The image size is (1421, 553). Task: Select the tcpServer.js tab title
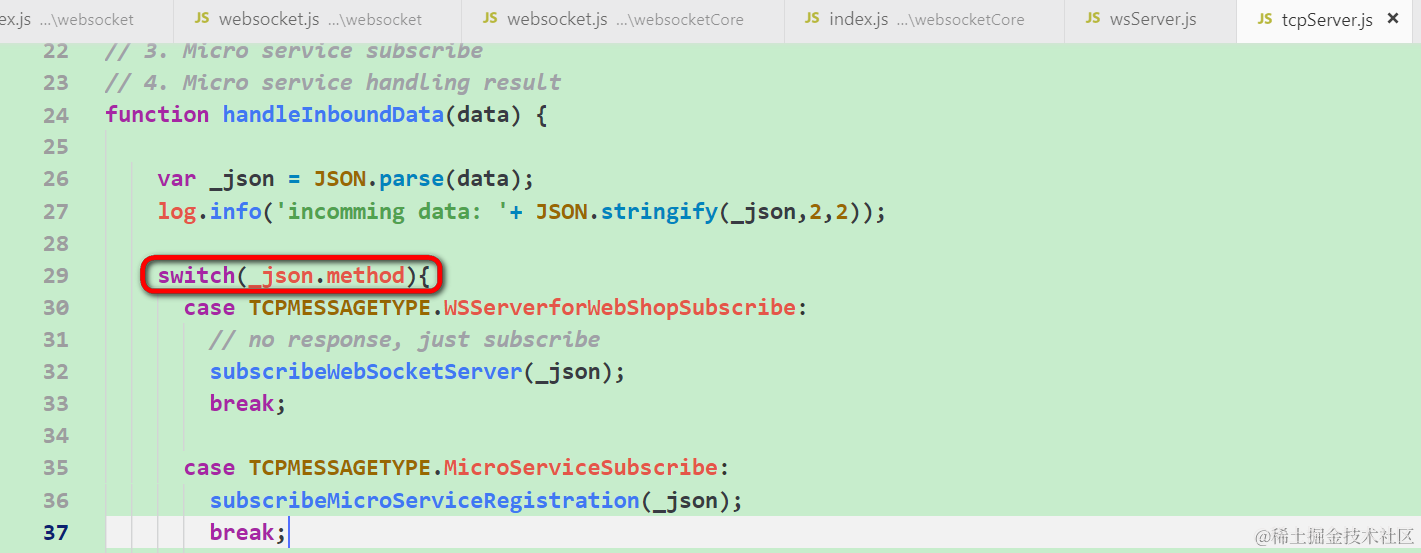1327,20
